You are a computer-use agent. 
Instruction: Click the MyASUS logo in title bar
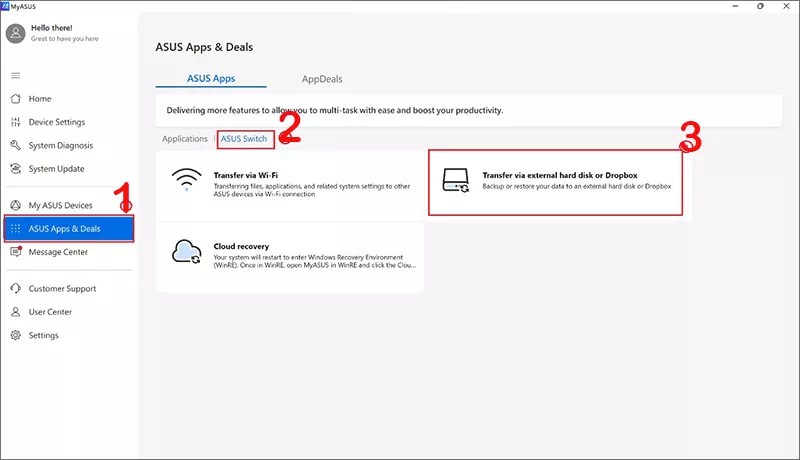pos(5,6)
